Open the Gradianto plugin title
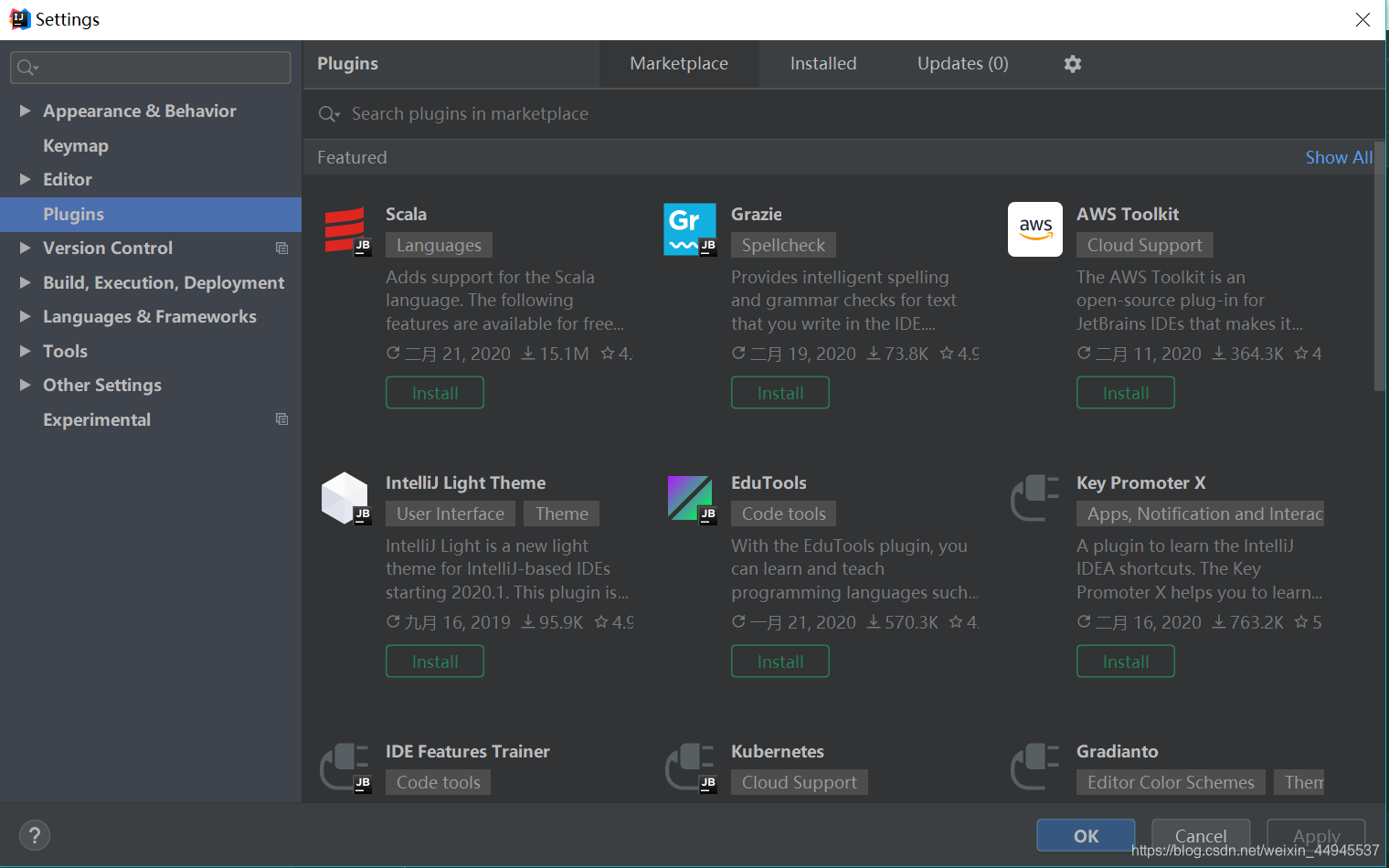Screen dimensions: 1389x868 coord(1118,751)
